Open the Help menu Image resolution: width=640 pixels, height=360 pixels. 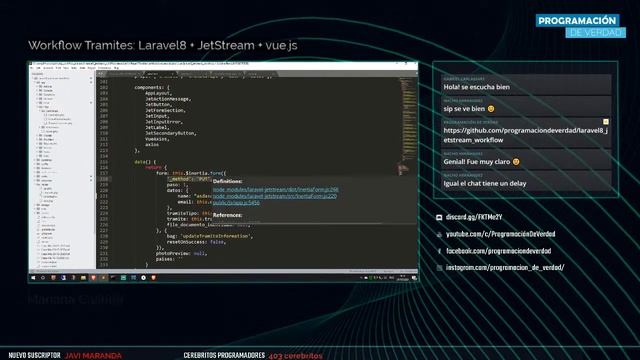pos(116,68)
